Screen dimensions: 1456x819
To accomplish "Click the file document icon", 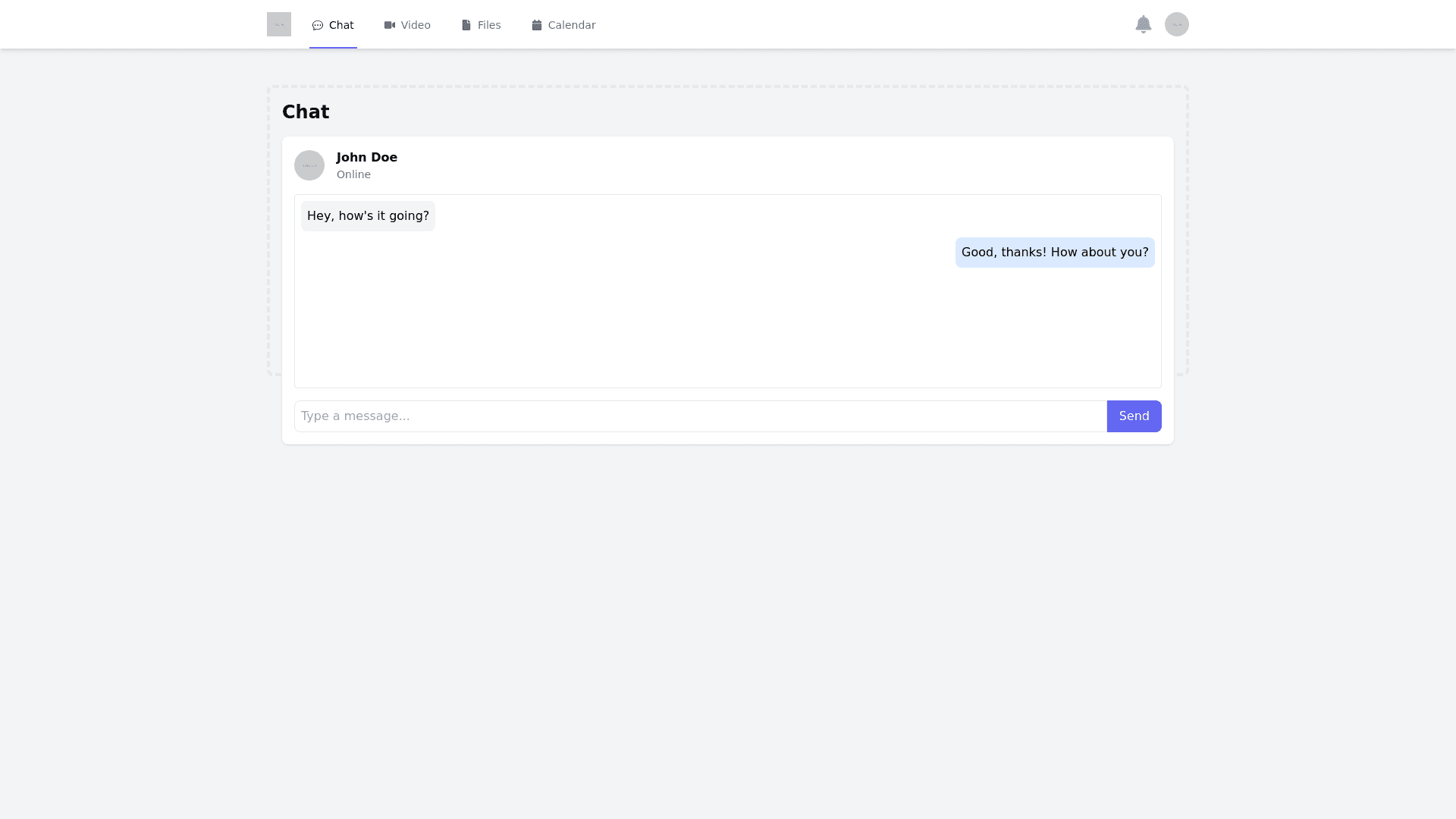I will tap(466, 25).
